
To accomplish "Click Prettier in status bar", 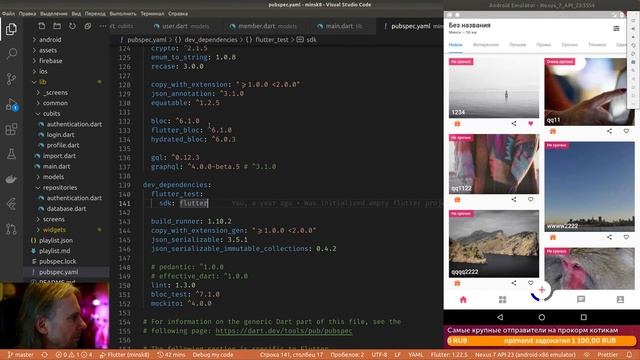I will (x=607, y=355).
